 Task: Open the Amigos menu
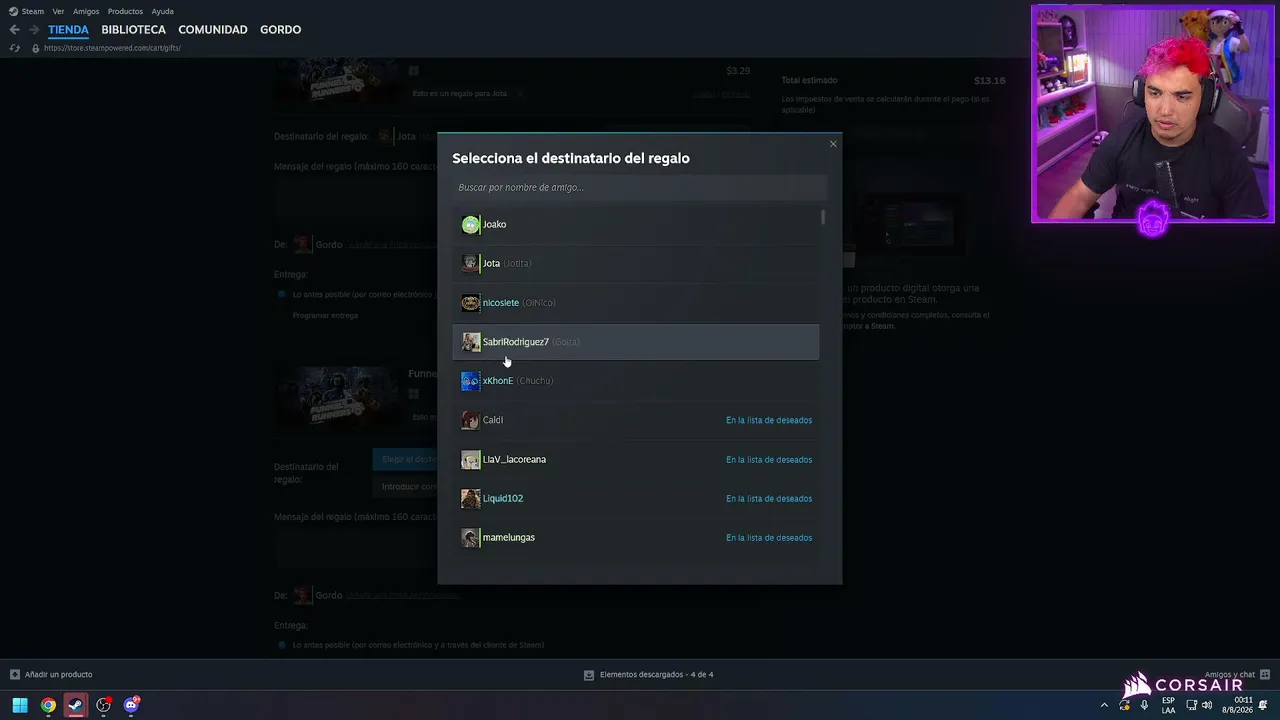[x=86, y=11]
